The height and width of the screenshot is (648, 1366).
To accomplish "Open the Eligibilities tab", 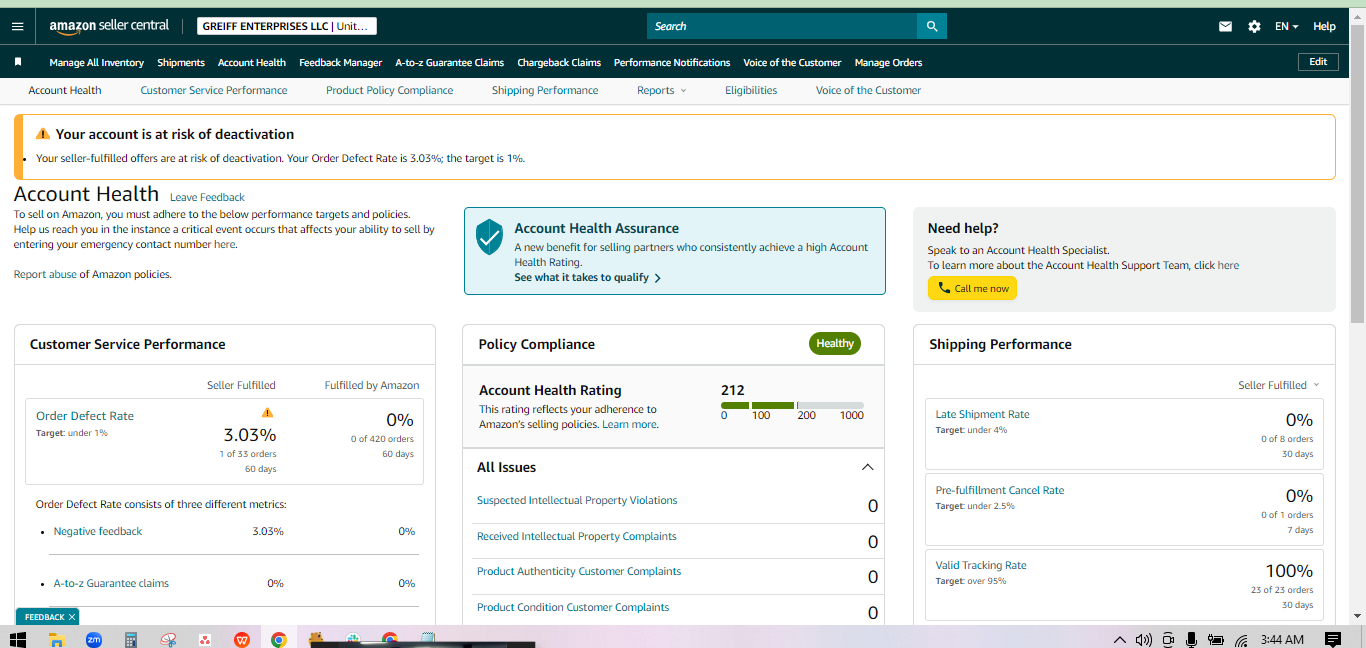I will coord(751,90).
